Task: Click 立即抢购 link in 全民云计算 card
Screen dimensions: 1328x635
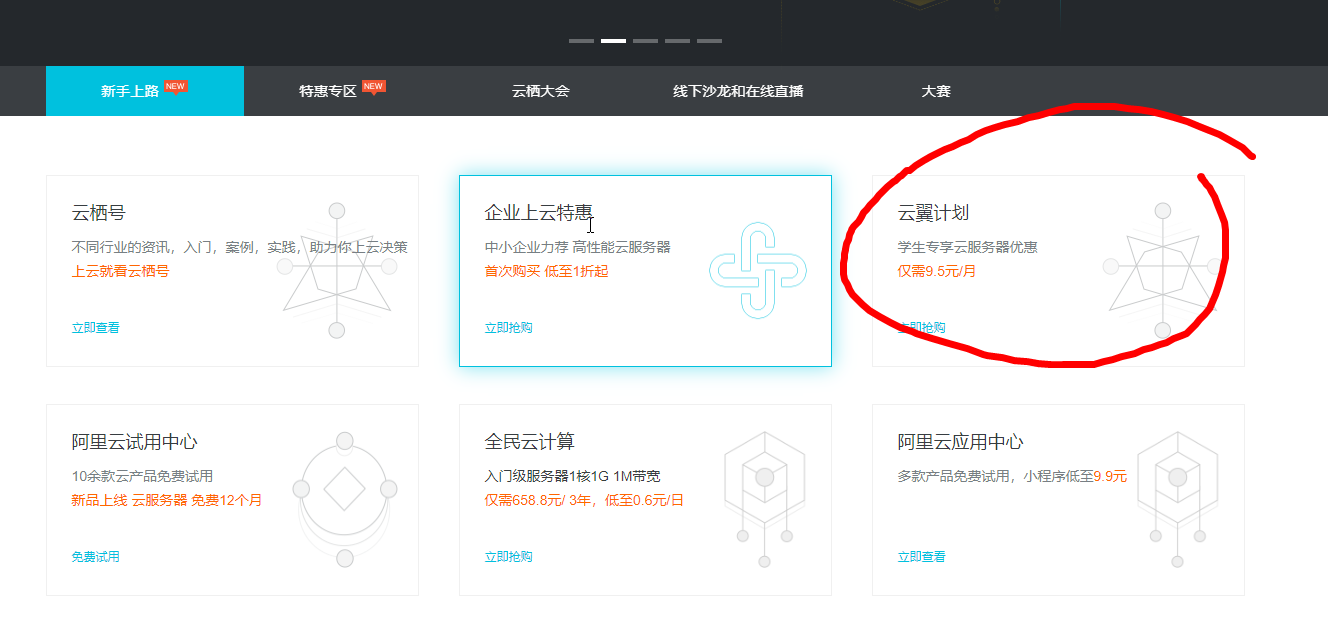Action: [x=509, y=557]
